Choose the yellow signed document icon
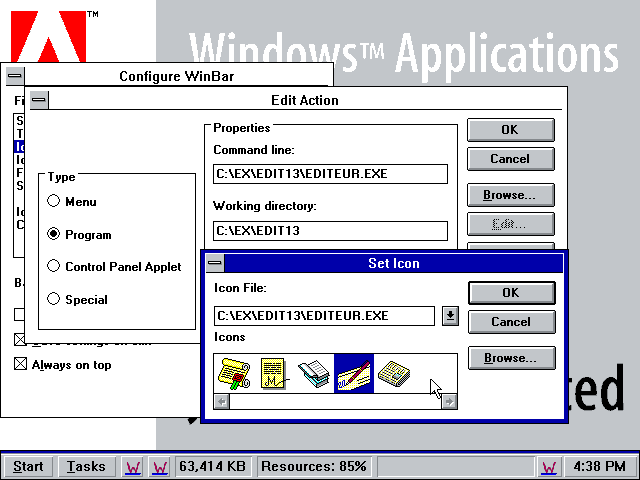The width and height of the screenshot is (640, 480). click(x=274, y=373)
